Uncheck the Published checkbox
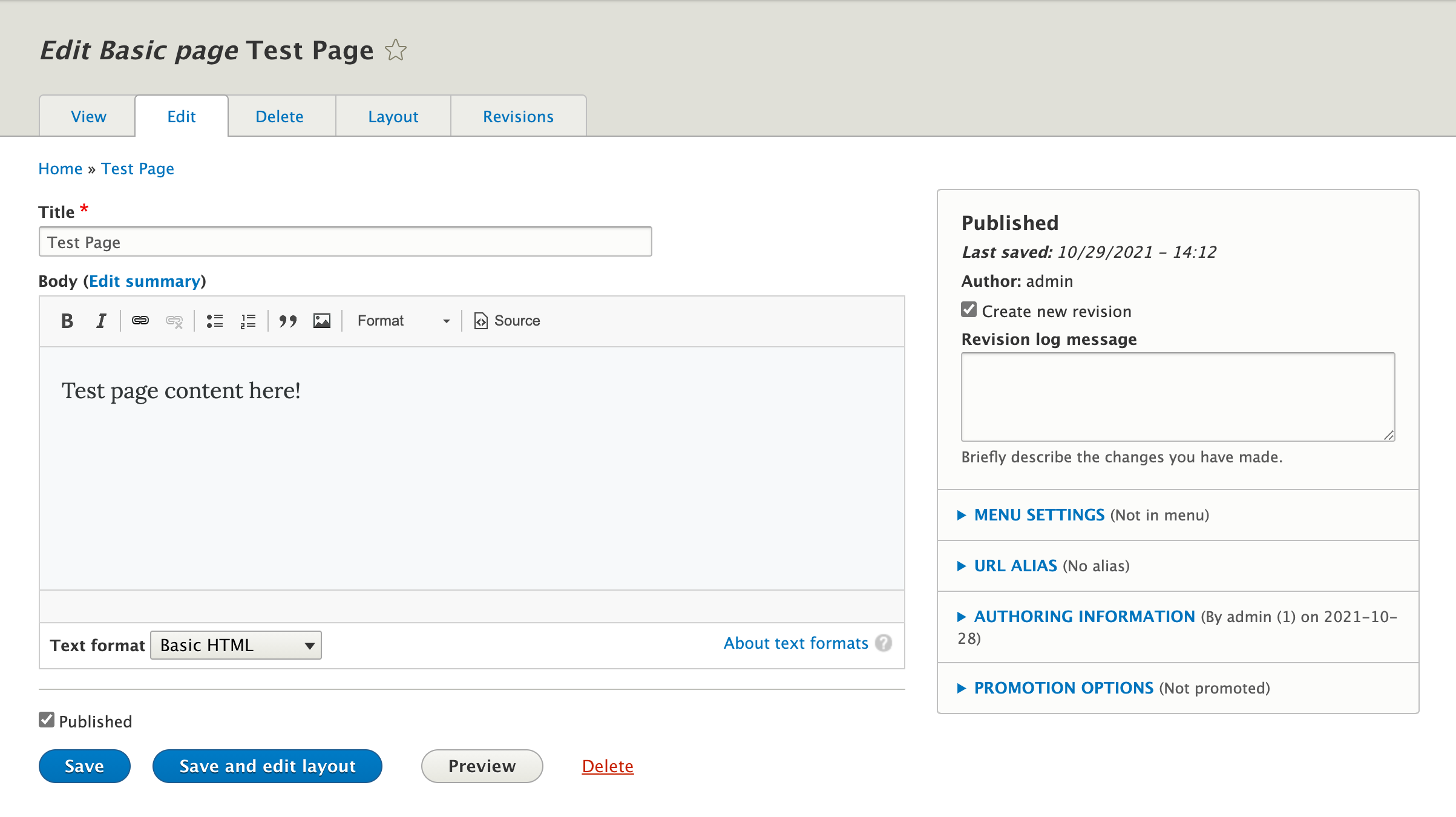 (47, 720)
